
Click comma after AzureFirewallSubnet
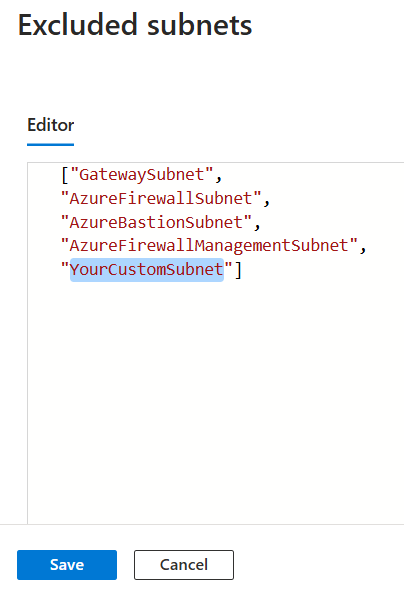[267, 202]
